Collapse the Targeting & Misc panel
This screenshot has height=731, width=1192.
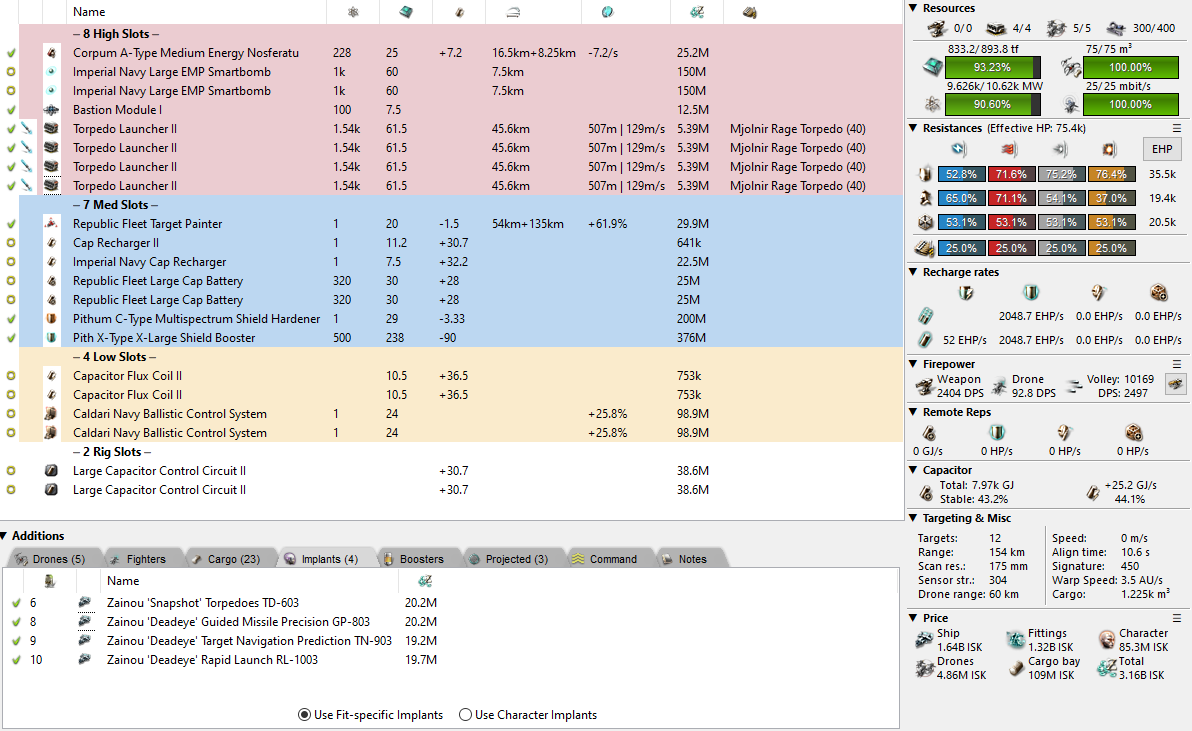coord(913,518)
